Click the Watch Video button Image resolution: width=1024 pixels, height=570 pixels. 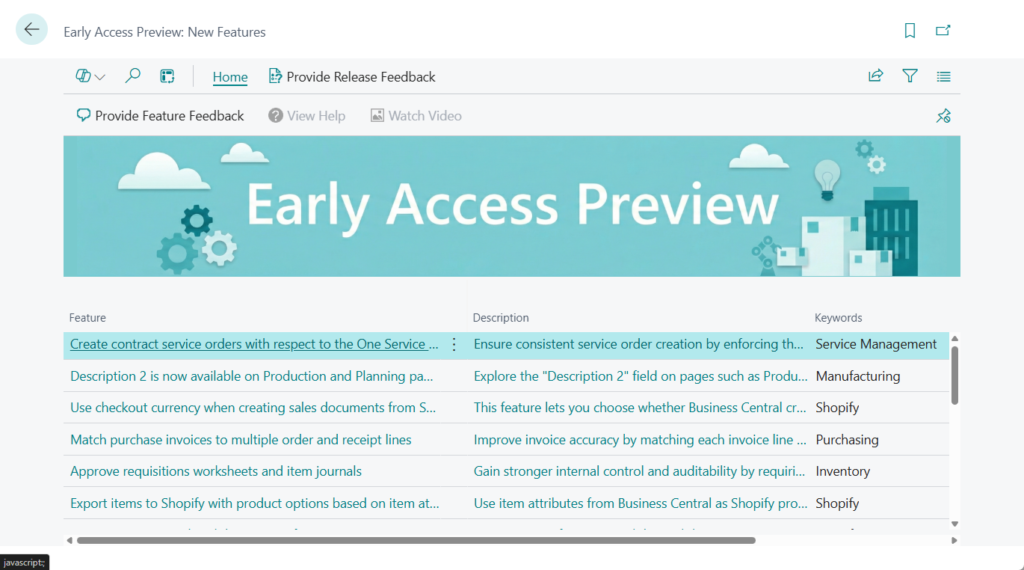click(416, 116)
